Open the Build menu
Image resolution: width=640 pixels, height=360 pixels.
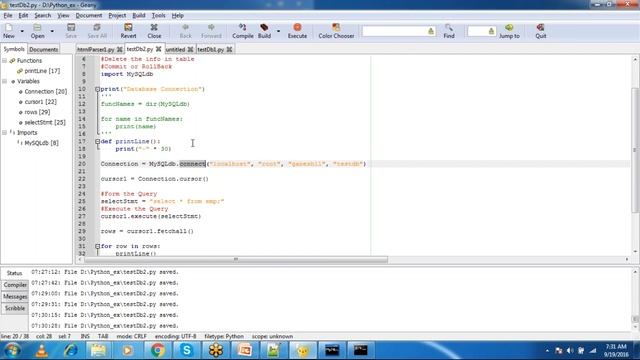139,16
